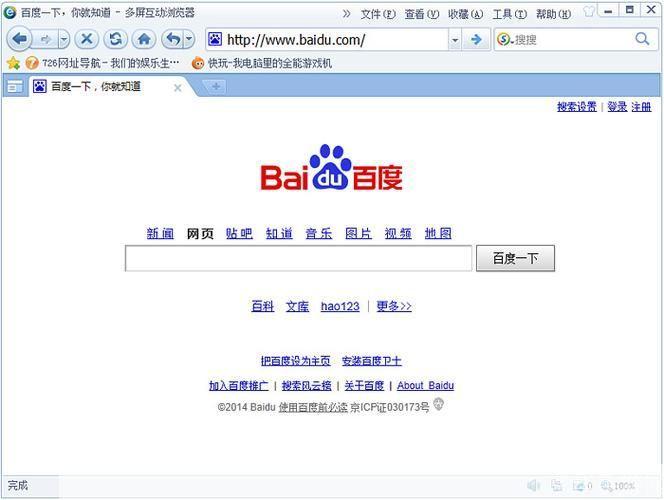
Task: Open the undo closed tab dropdown arrow
Action: (189, 39)
